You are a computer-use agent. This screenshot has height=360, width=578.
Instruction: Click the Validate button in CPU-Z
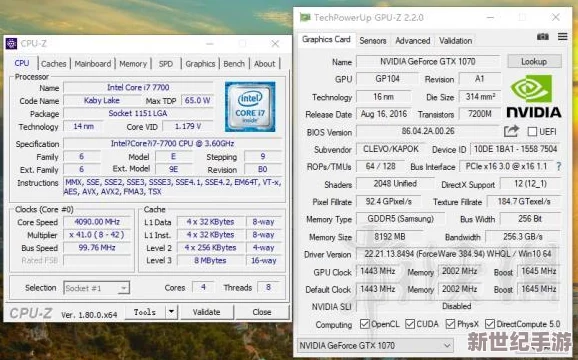[206, 312]
